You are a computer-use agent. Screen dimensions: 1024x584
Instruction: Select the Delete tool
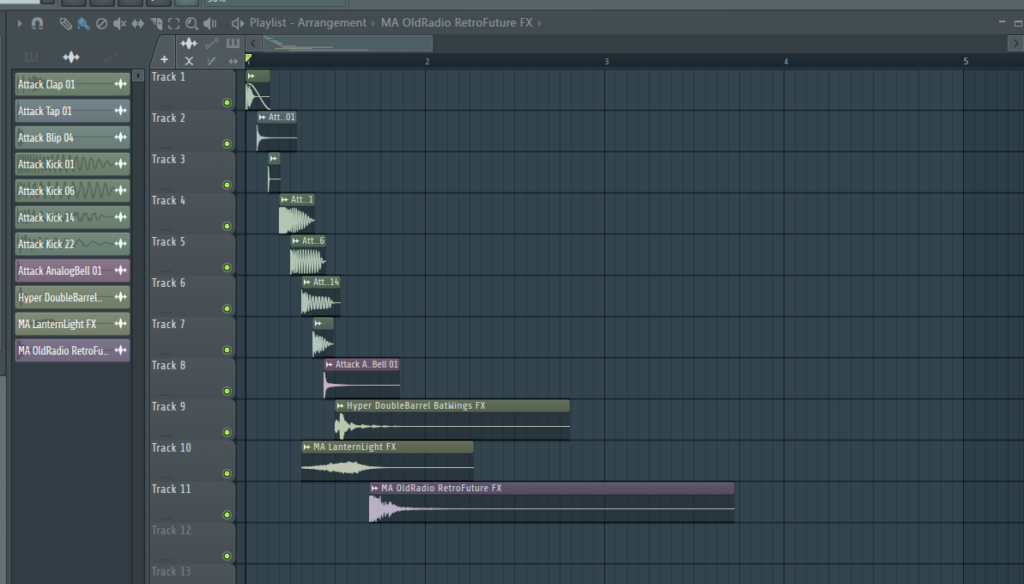click(x=101, y=24)
